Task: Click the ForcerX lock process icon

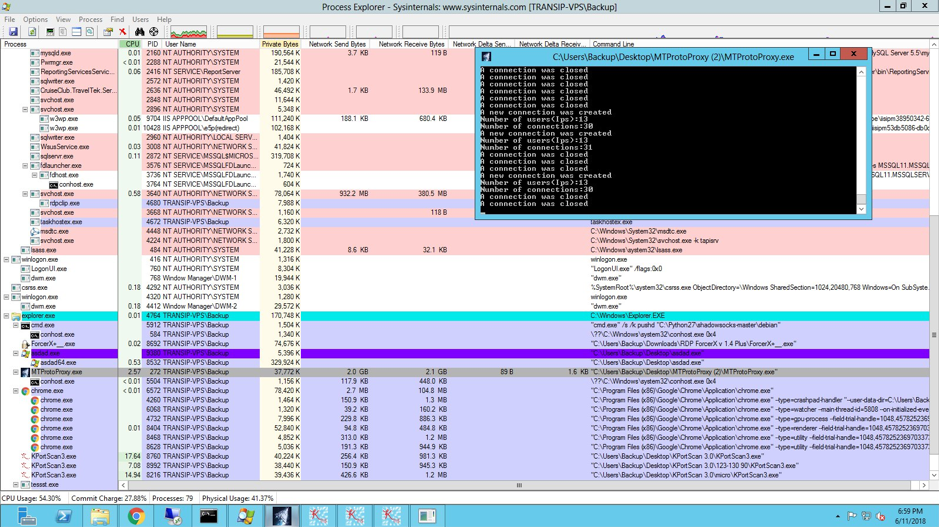Action: pos(25,344)
